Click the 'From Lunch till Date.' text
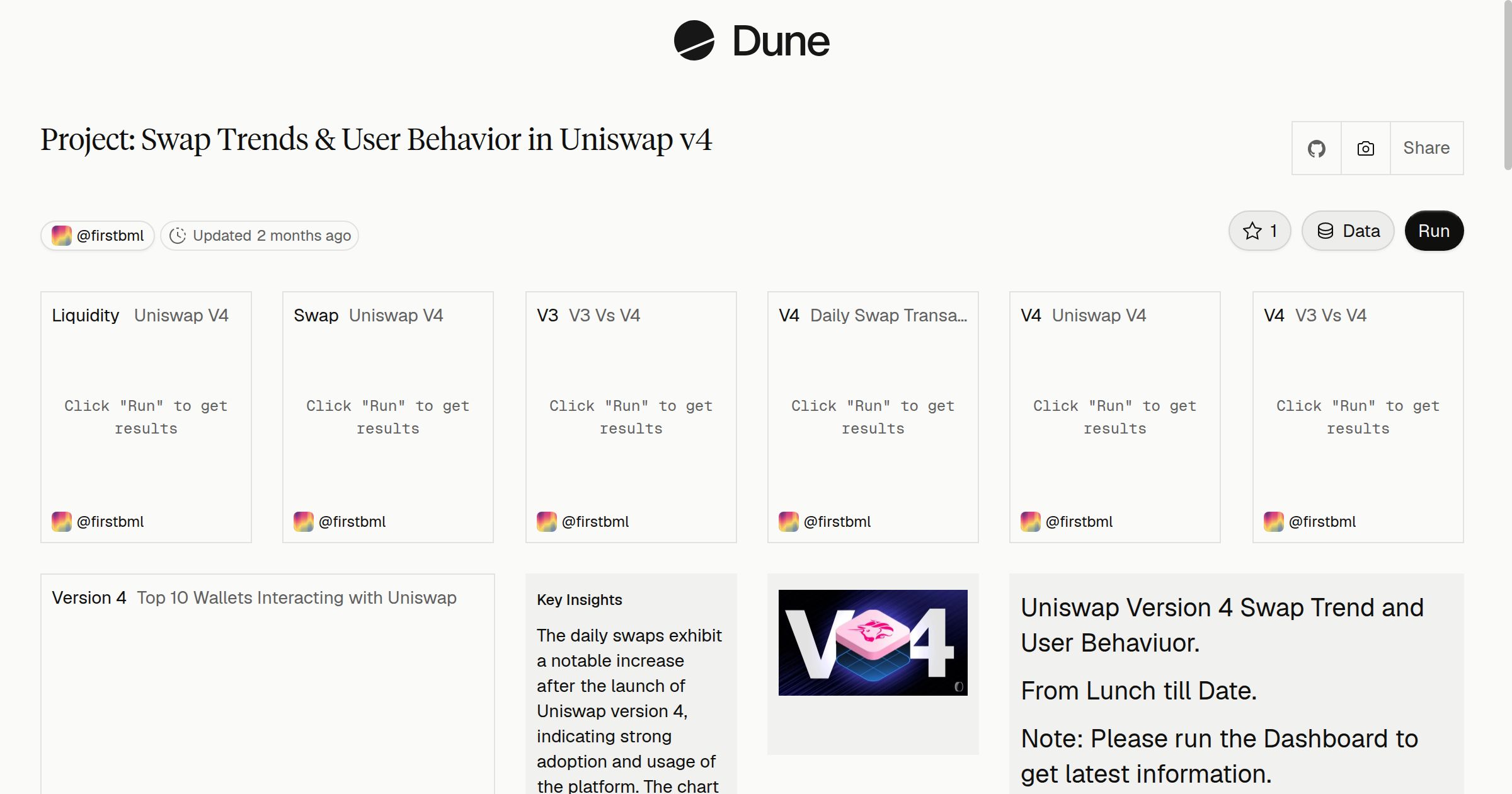Image resolution: width=1512 pixels, height=794 pixels. [x=1138, y=691]
